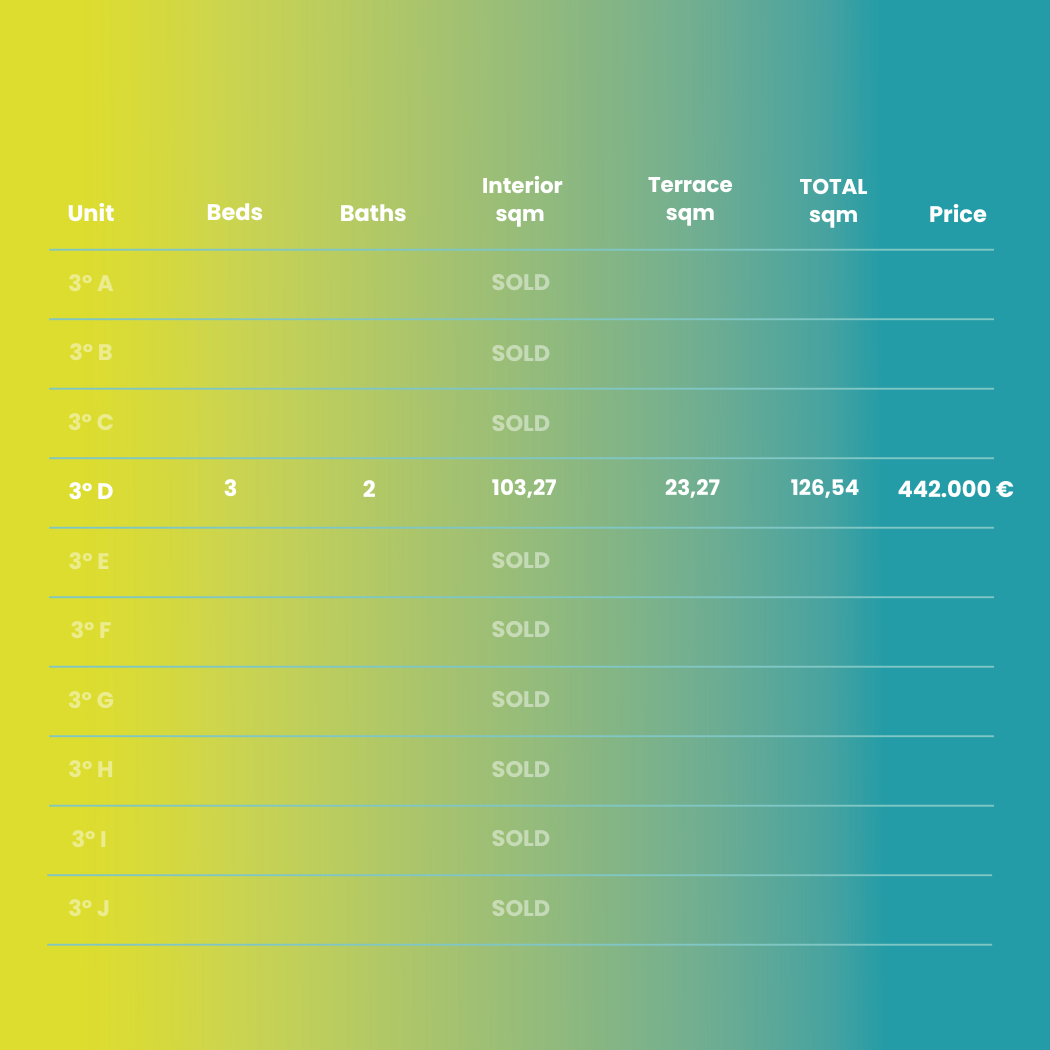
Task: Click unit 3º A label
Action: 91,283
